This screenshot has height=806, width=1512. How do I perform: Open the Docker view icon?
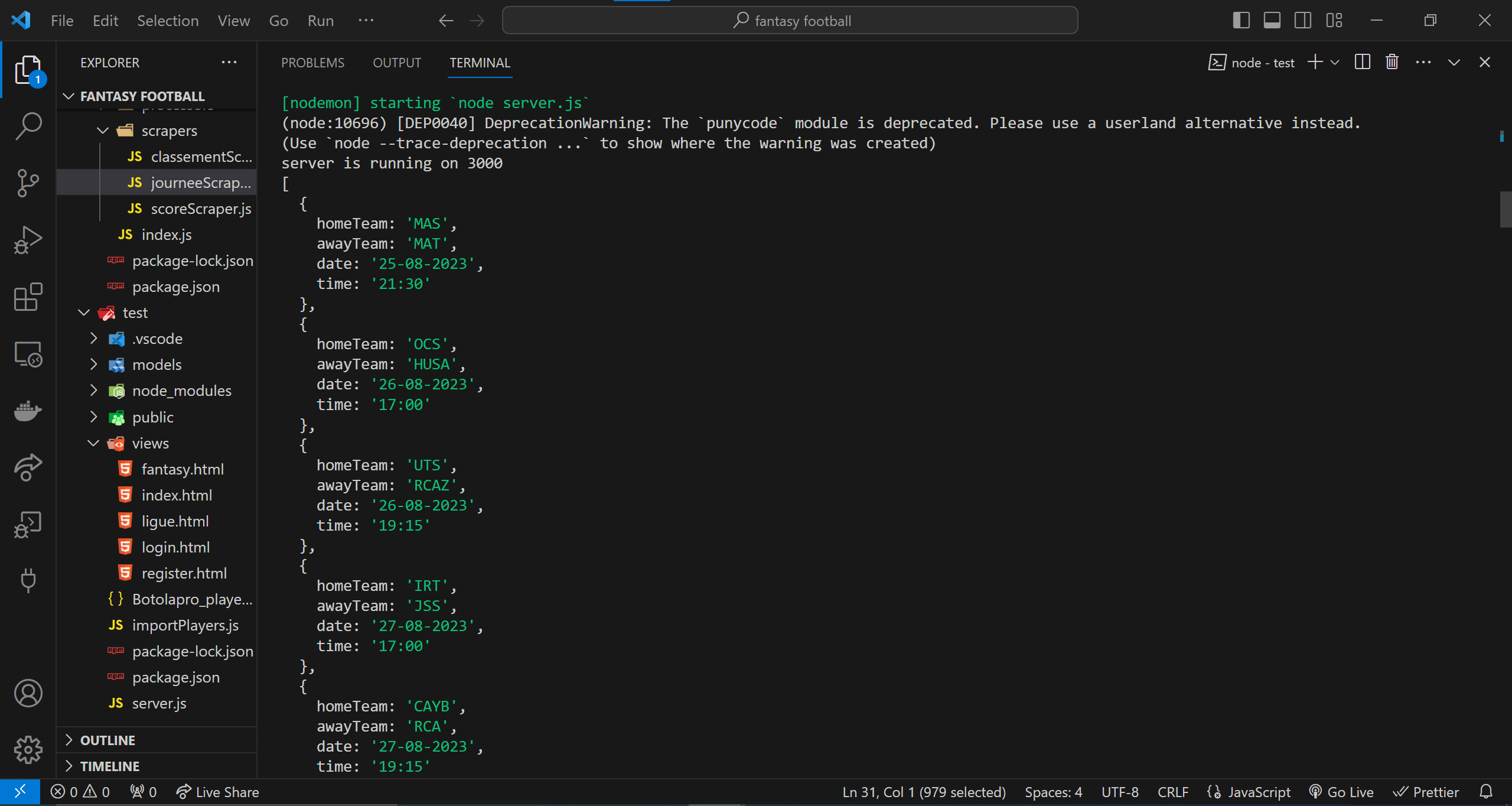pos(28,411)
